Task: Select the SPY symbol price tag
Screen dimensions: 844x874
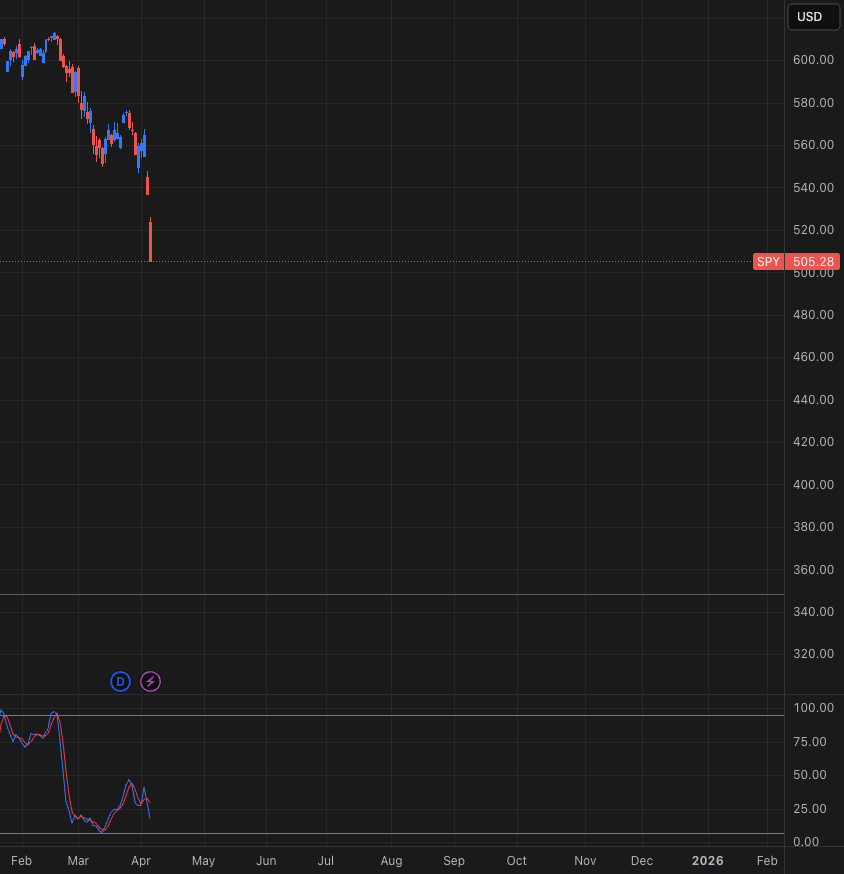Action: coord(768,261)
